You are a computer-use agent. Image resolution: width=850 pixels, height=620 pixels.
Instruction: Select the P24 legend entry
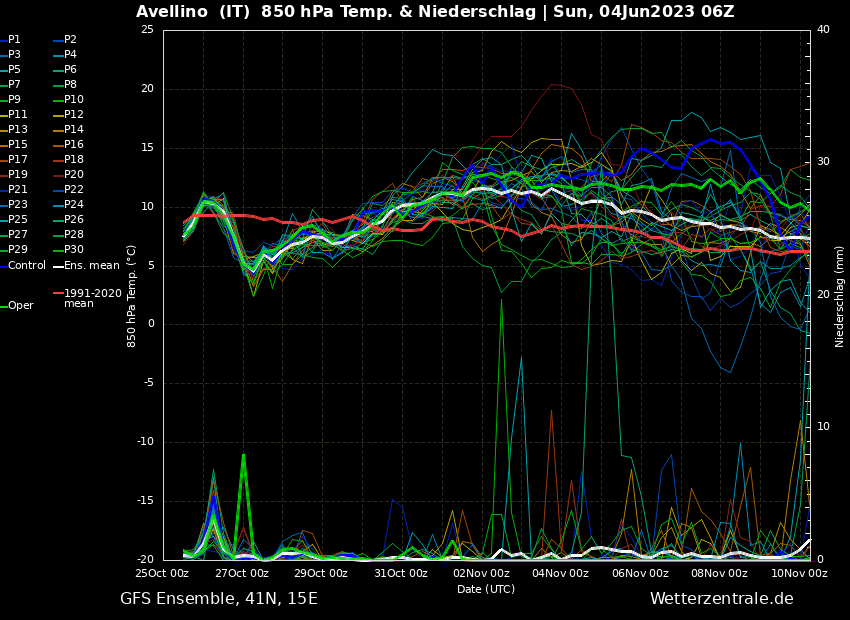tap(74, 205)
